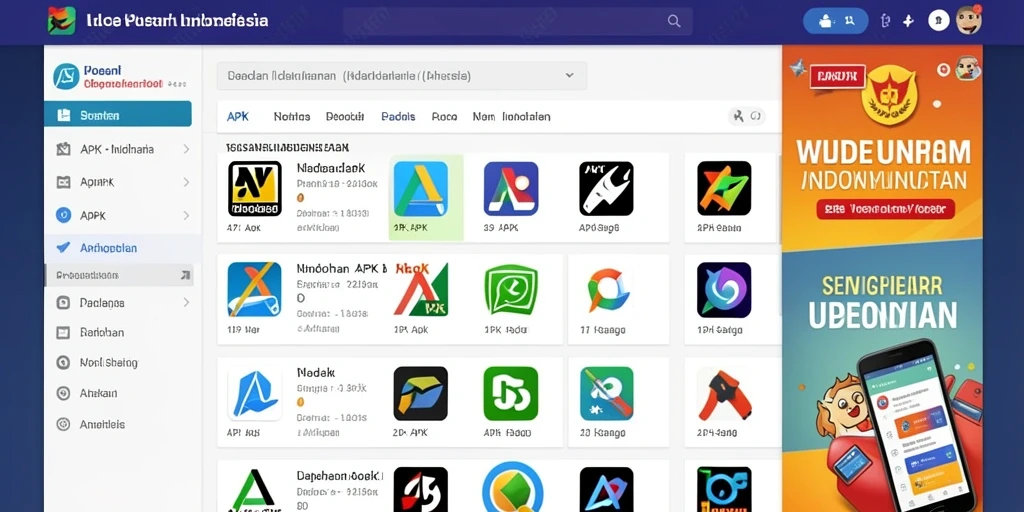This screenshot has height=512, width=1024.
Task: Click the circular icon beside Anakain
Action: coord(63,393)
